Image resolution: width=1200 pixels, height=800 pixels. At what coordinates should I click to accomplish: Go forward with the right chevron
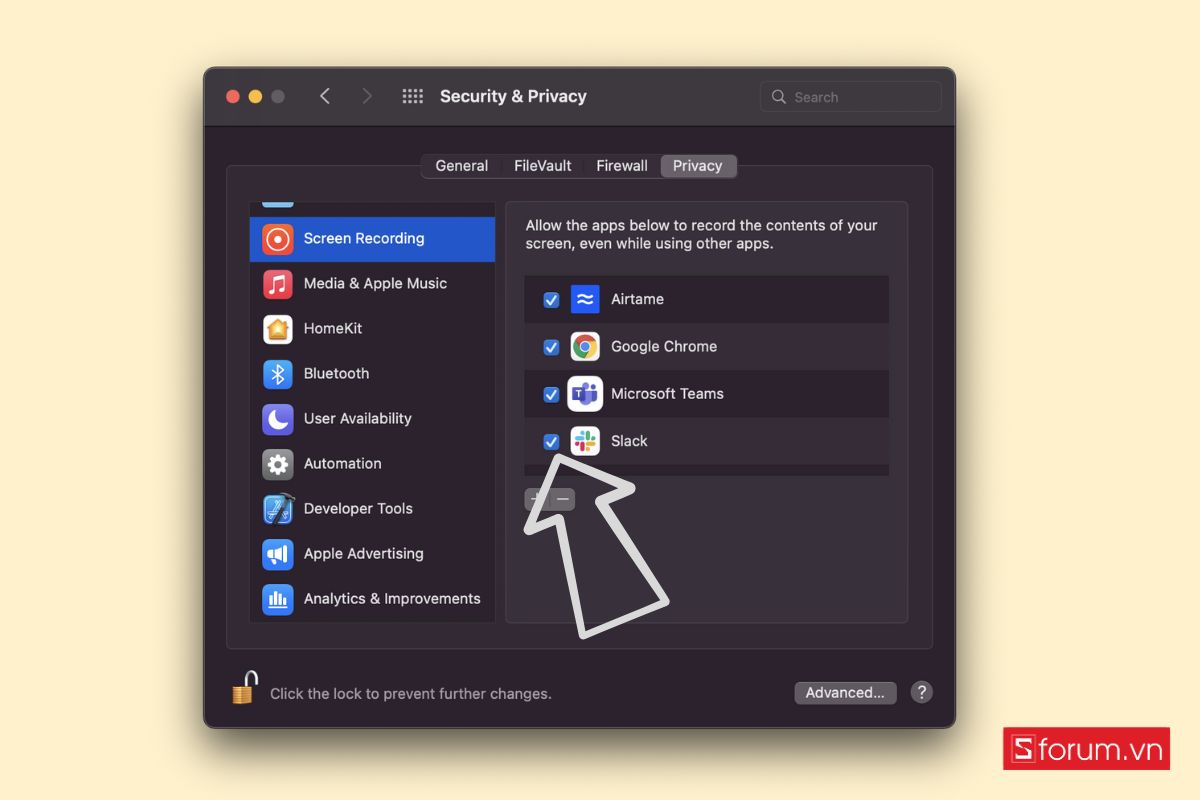point(367,96)
